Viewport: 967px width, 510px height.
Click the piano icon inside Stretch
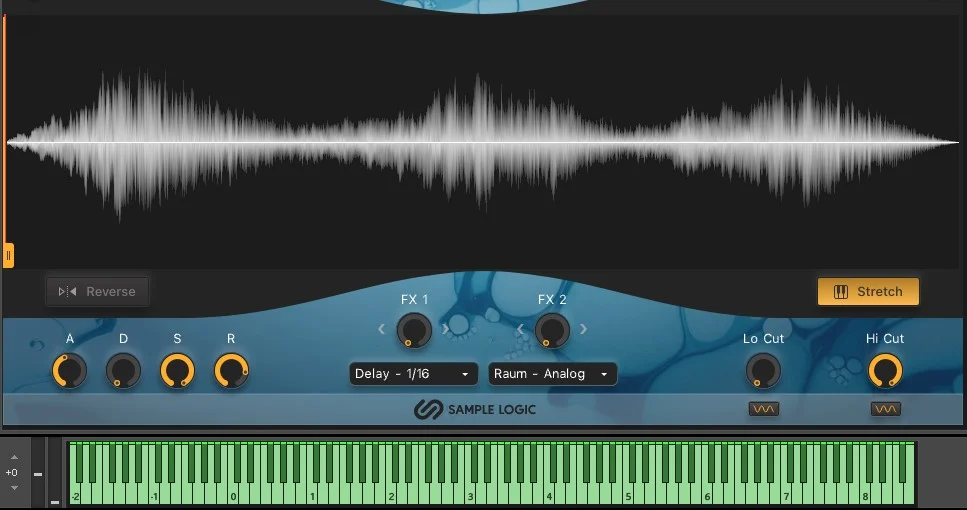click(x=841, y=292)
